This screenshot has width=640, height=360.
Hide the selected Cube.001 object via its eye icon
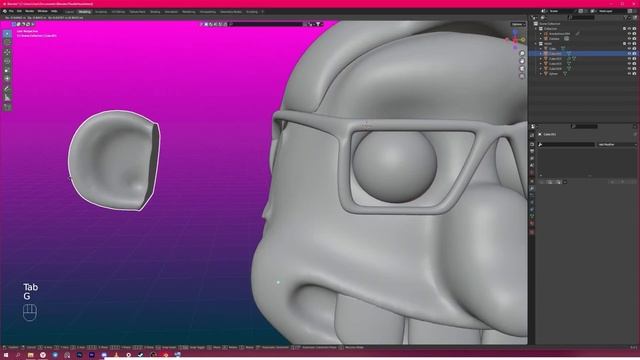629,53
